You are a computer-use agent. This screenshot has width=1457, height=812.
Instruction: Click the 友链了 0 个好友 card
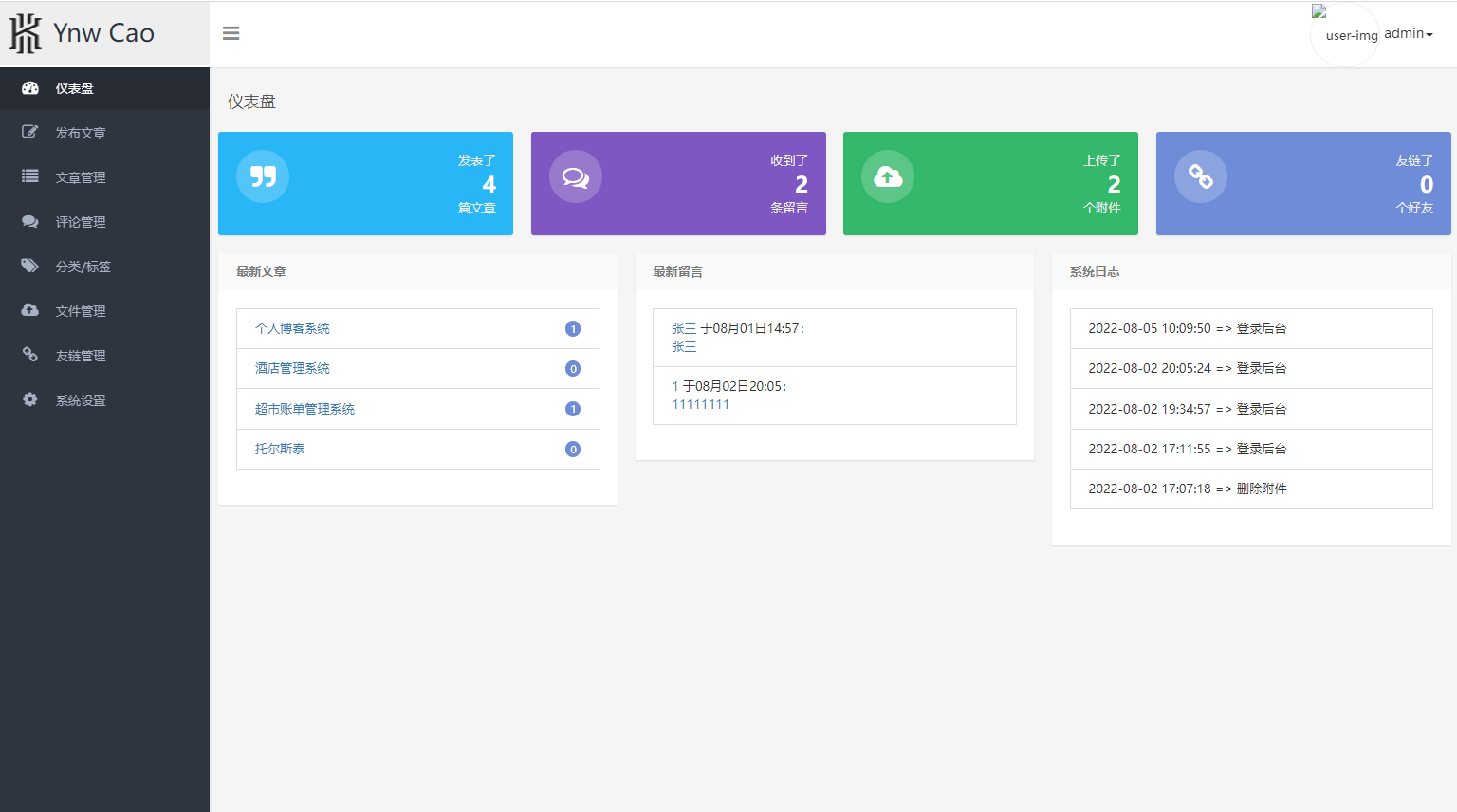(1303, 183)
